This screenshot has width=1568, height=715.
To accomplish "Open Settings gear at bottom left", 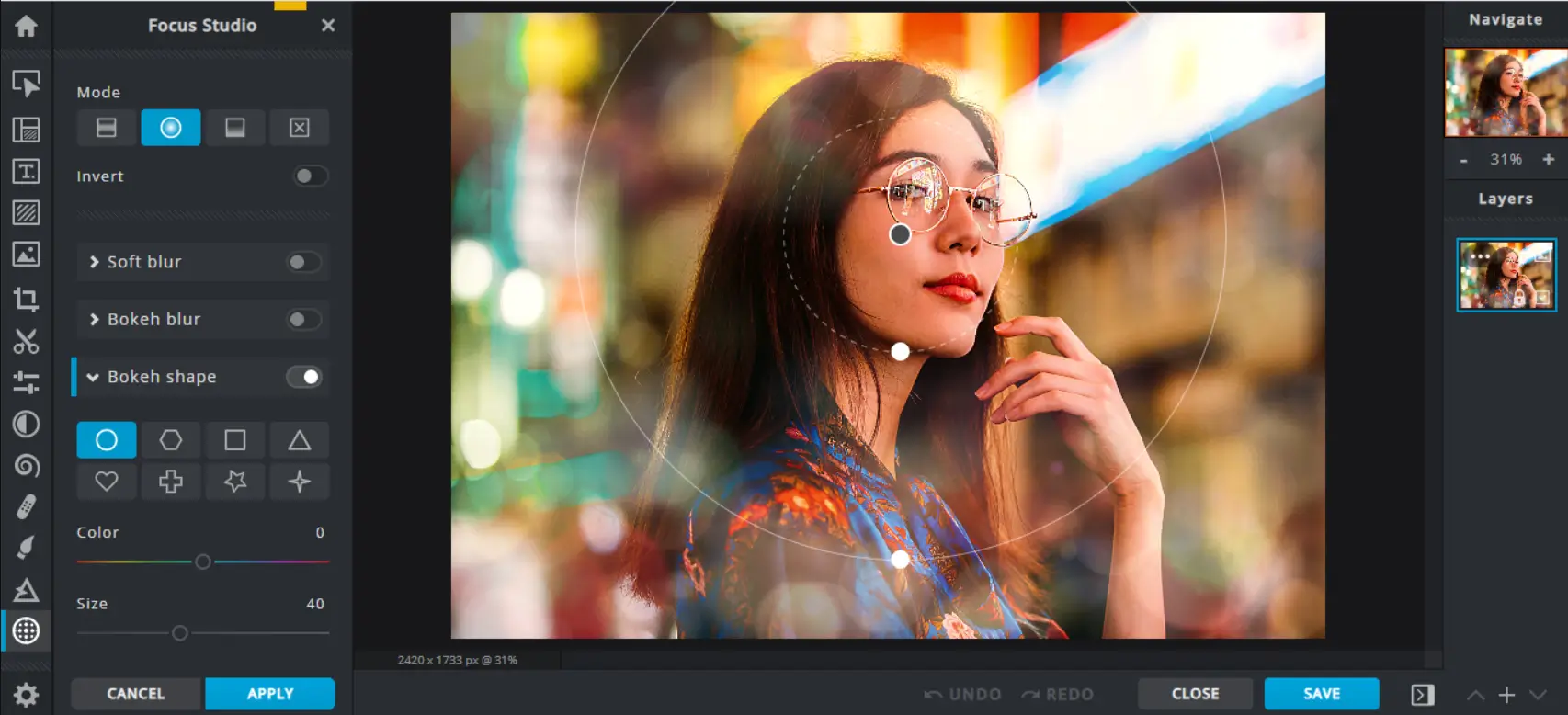I will click(26, 695).
